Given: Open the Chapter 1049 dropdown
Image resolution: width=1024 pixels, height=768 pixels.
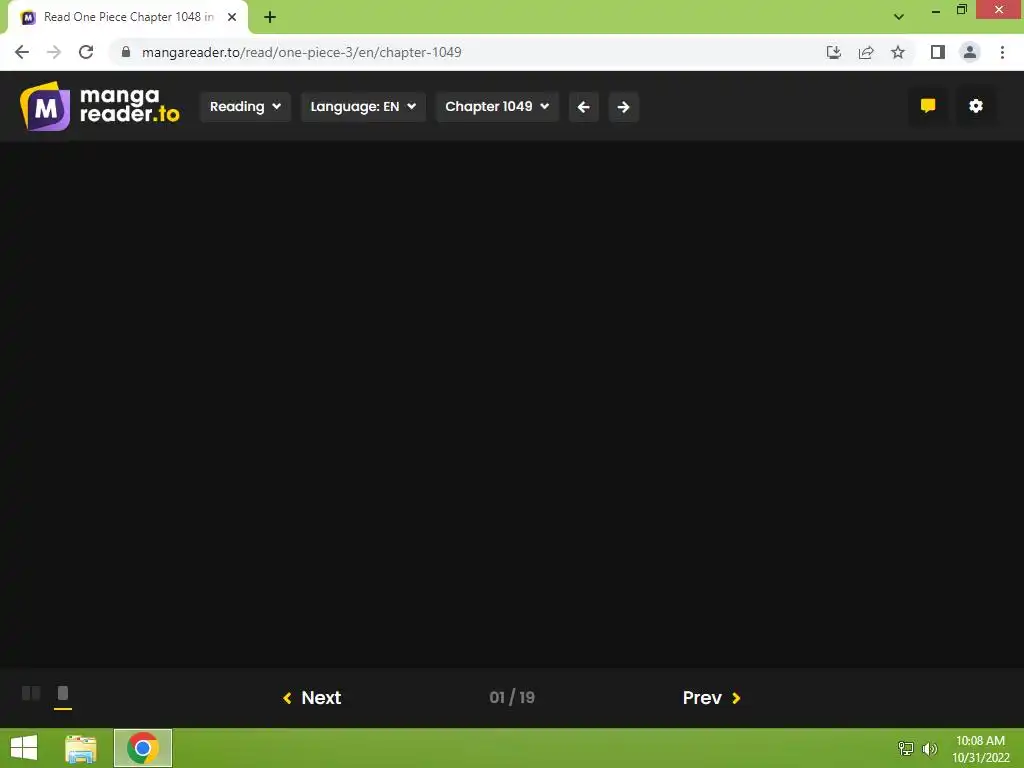Looking at the screenshot, I should [497, 106].
